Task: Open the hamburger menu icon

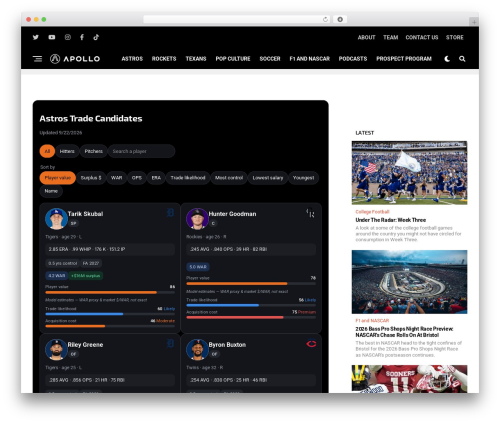Action: coord(37,59)
